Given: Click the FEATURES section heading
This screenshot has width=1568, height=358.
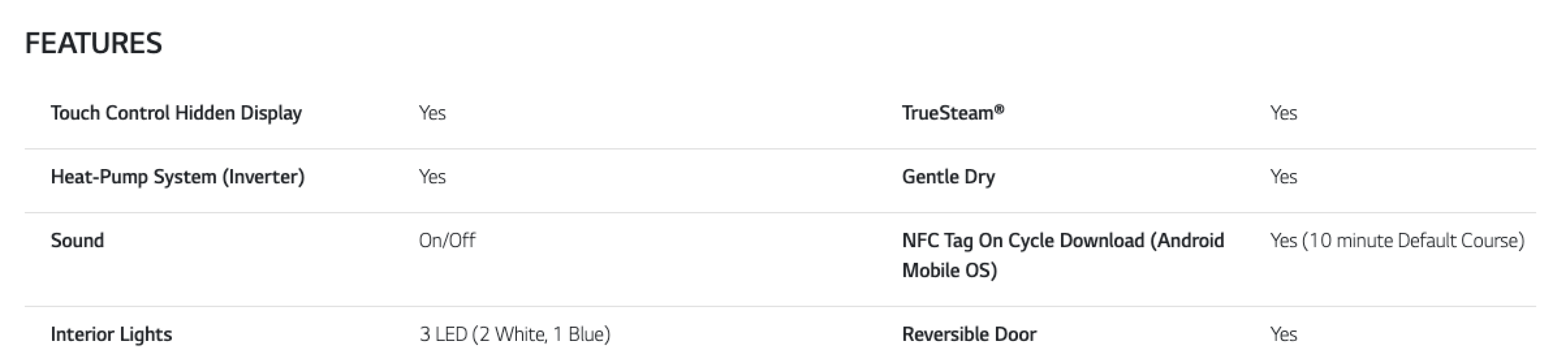Looking at the screenshot, I should [94, 44].
